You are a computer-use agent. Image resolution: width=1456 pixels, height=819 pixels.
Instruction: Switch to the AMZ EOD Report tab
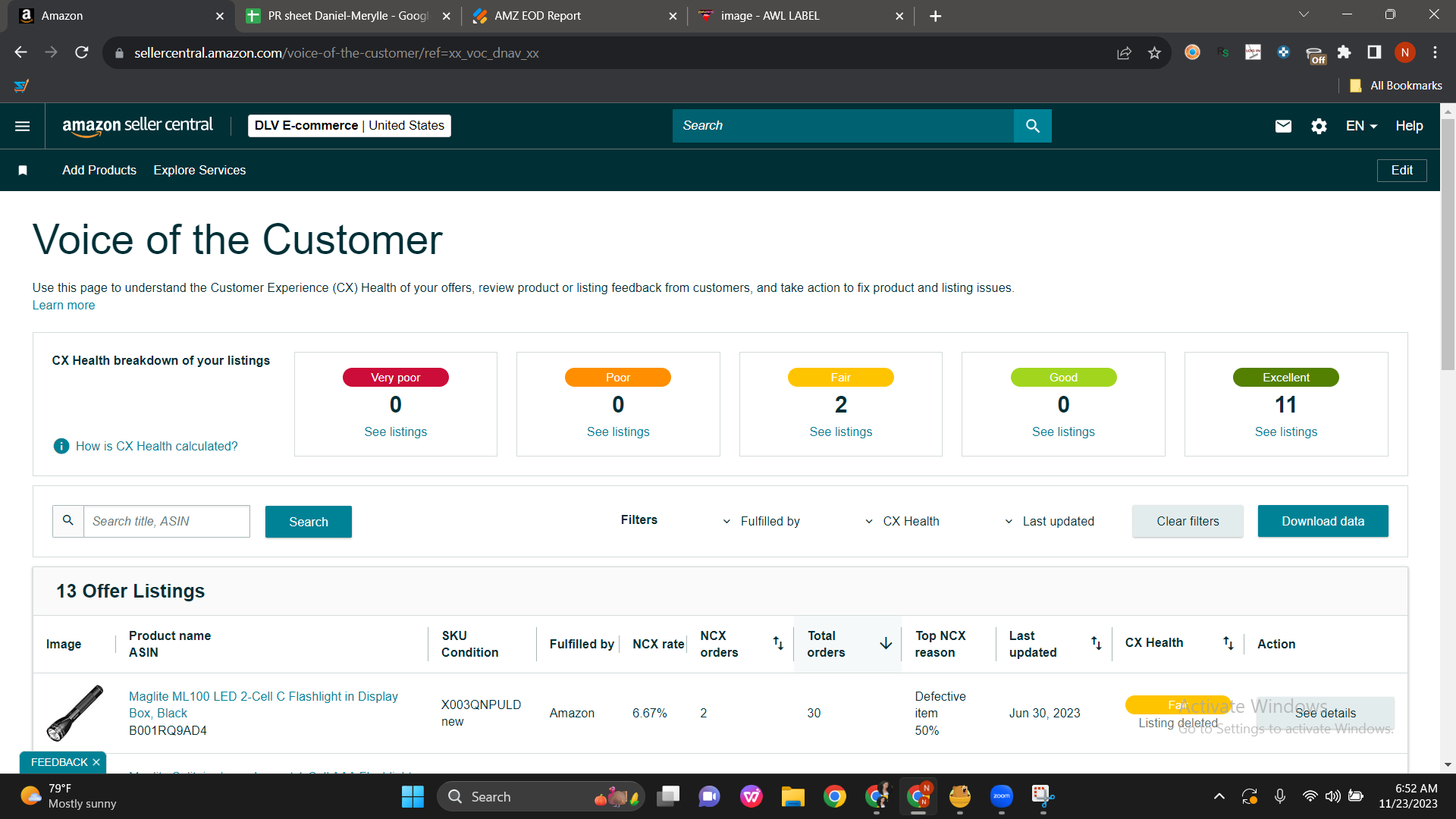574,16
